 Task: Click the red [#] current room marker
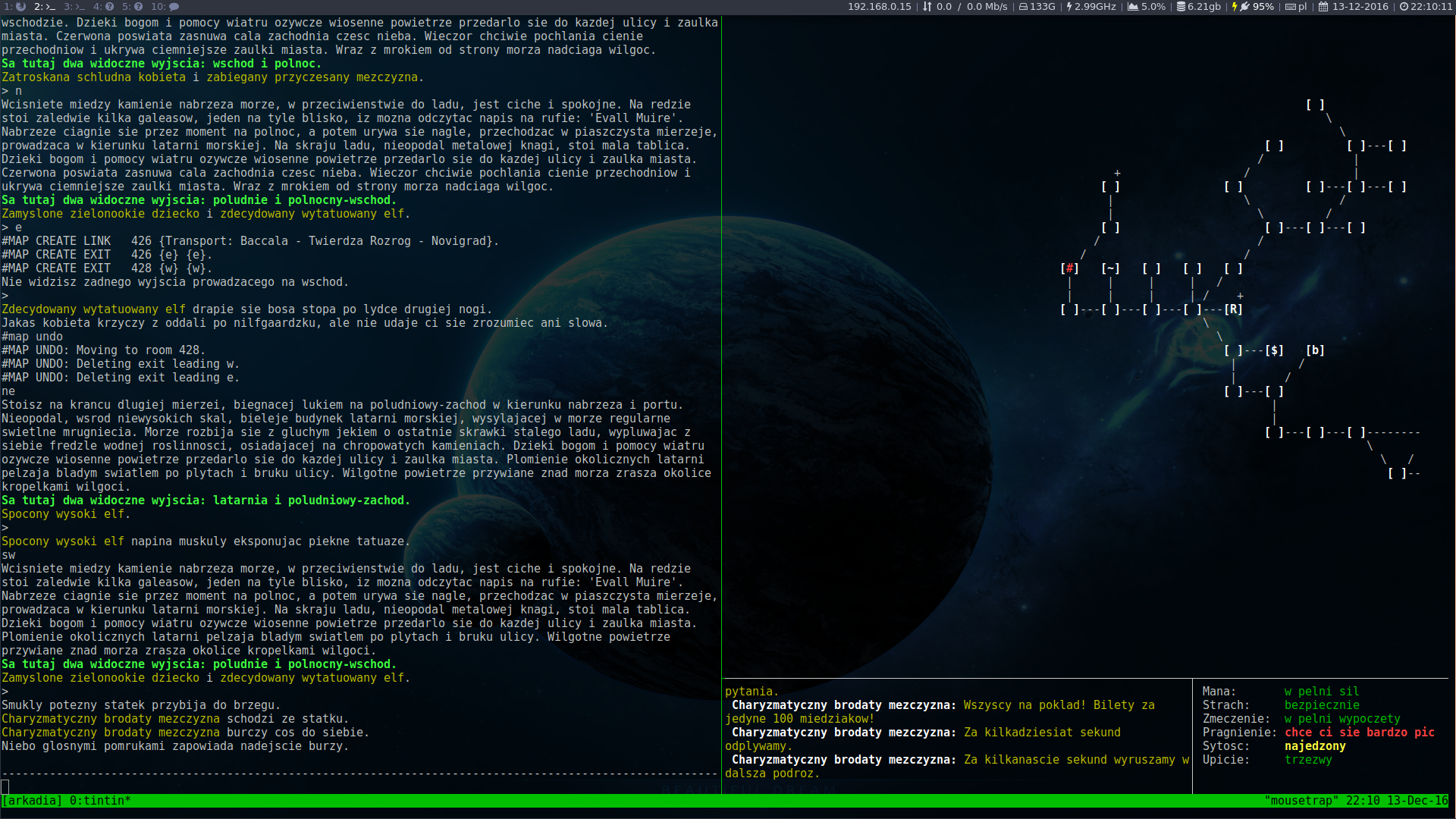tap(1069, 268)
